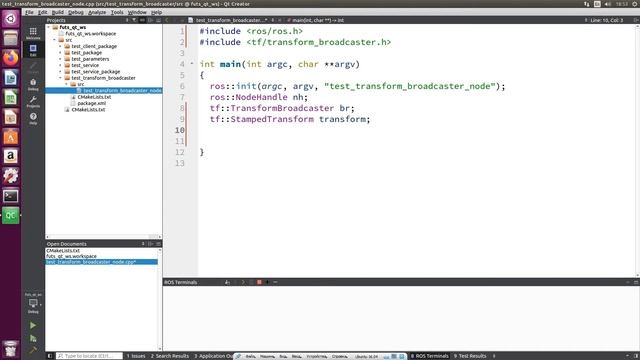Open the Build menu

pos(58,12)
